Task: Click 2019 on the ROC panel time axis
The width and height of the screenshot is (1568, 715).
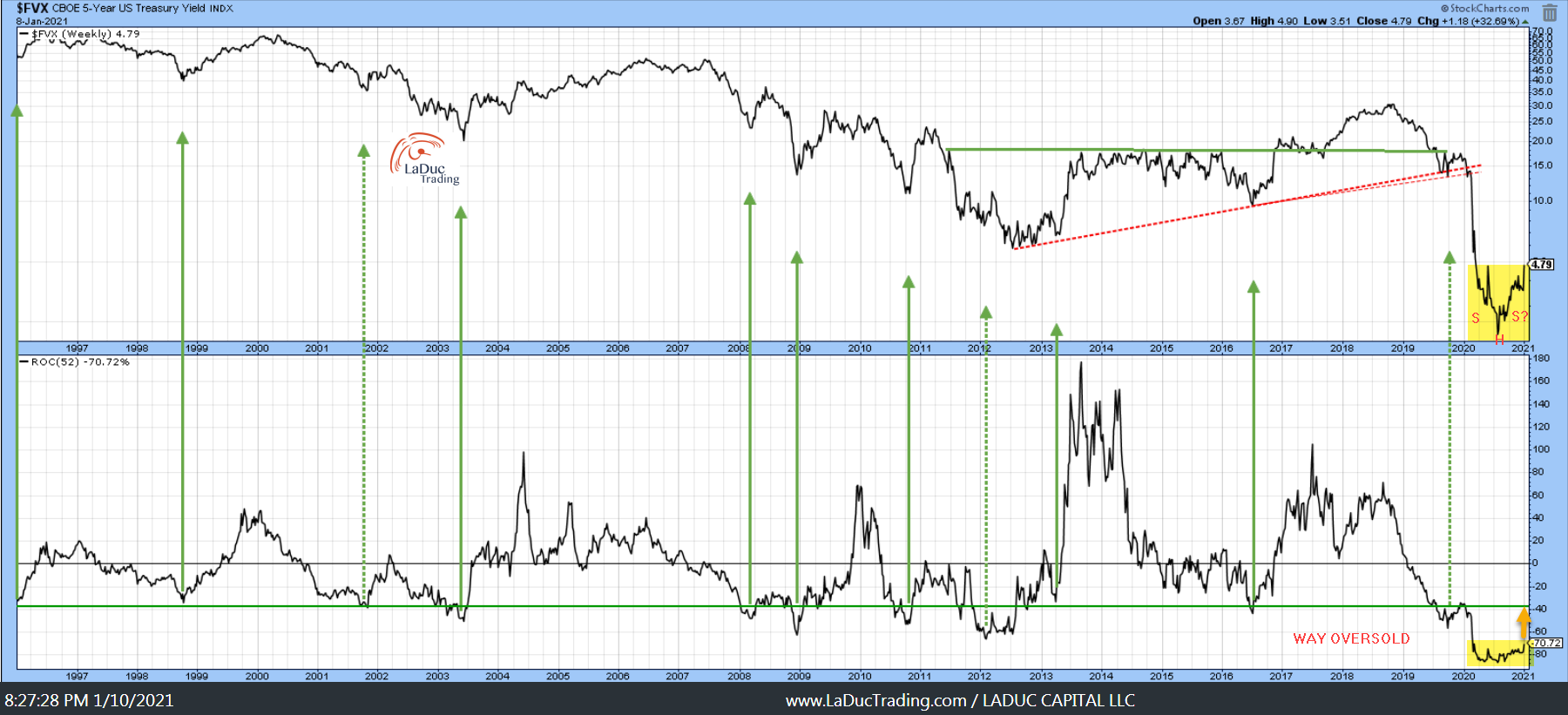Action: [1402, 676]
